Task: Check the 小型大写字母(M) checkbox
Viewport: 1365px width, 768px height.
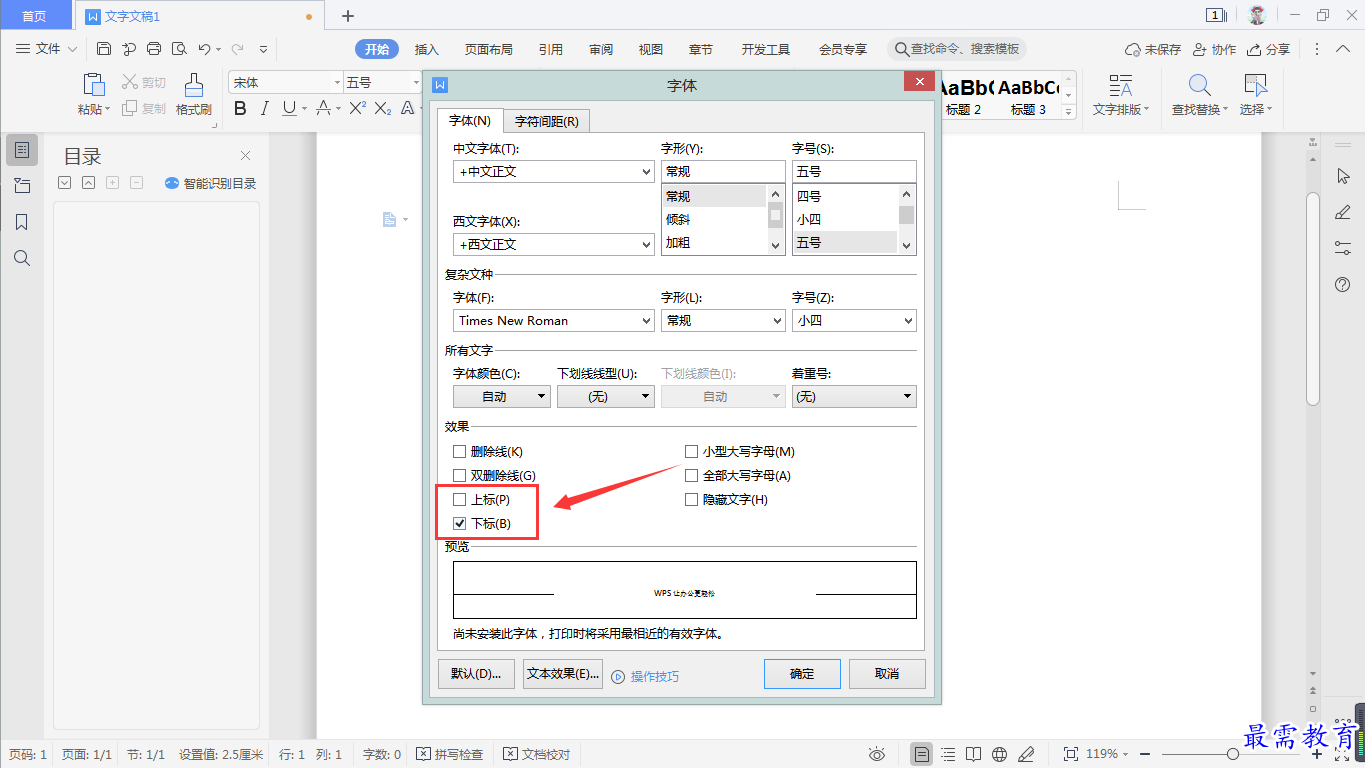Action: tap(692, 452)
